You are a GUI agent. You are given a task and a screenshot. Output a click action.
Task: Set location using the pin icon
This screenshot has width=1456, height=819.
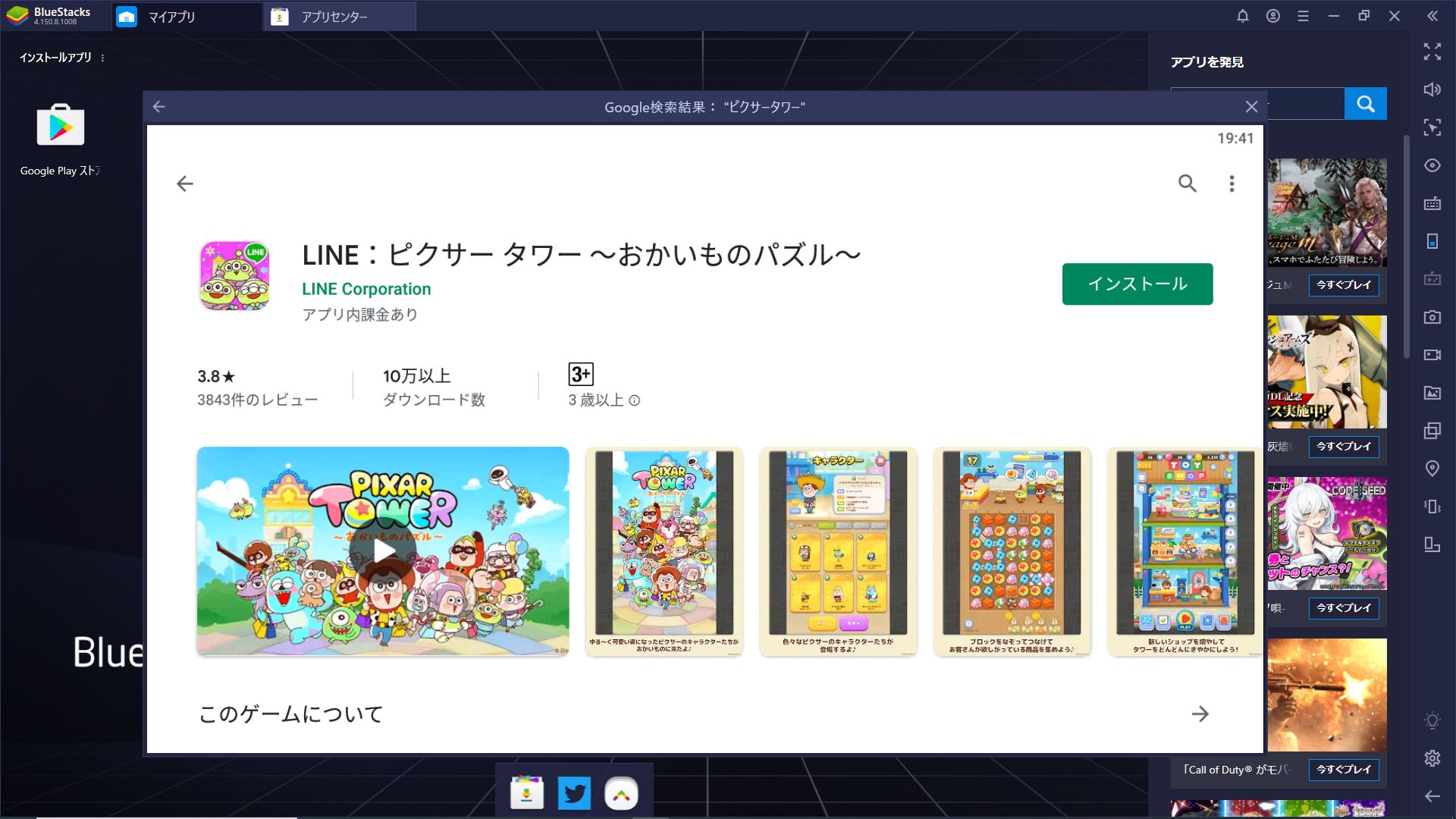coord(1432,469)
